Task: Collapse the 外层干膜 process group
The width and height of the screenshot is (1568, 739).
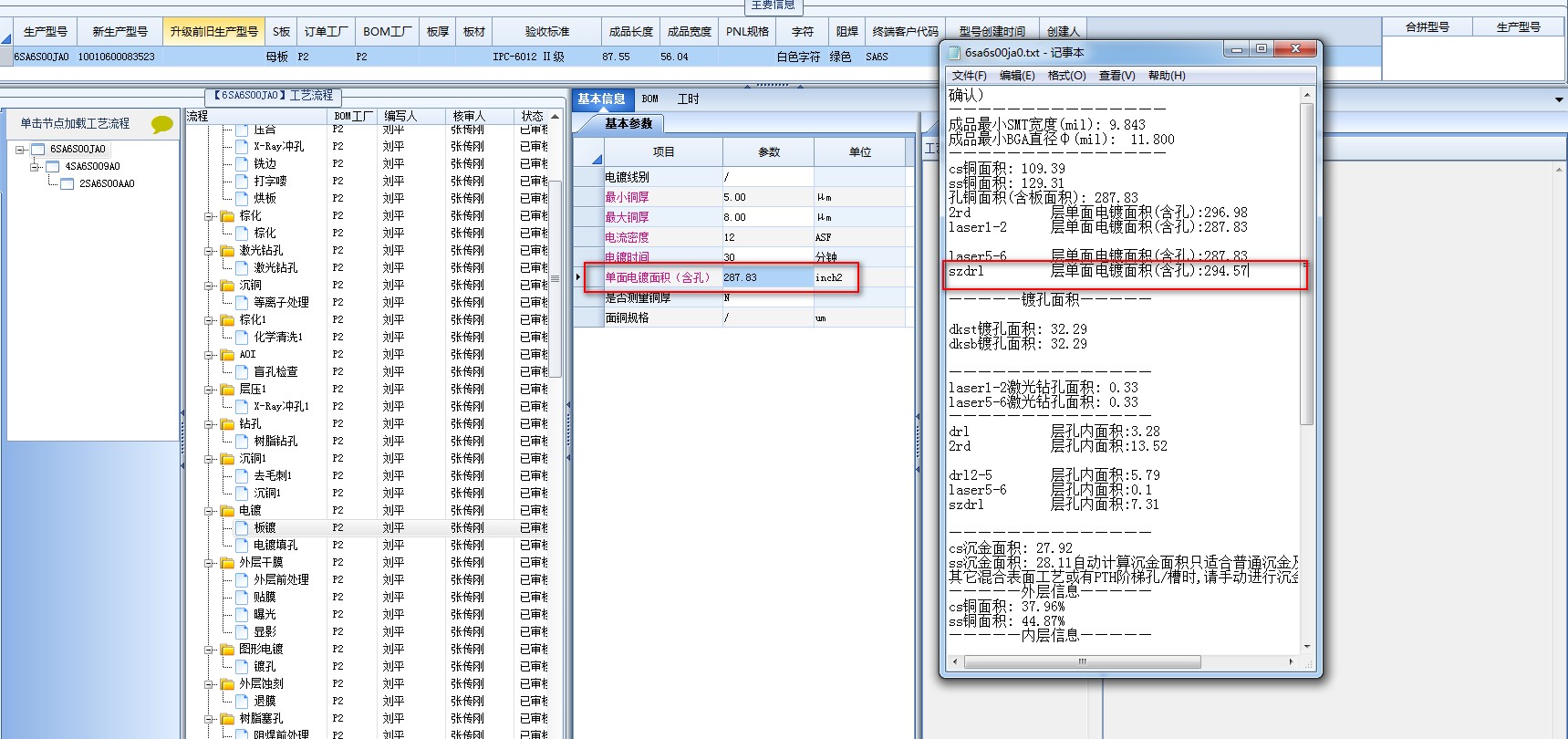Action: tap(210, 563)
